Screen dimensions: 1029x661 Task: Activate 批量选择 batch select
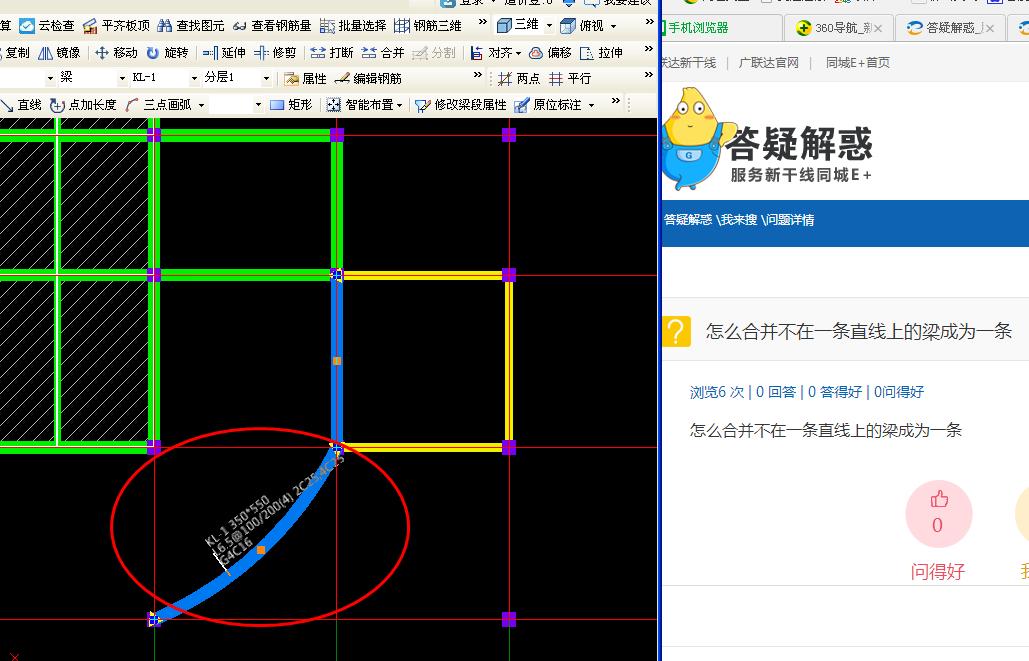point(352,26)
